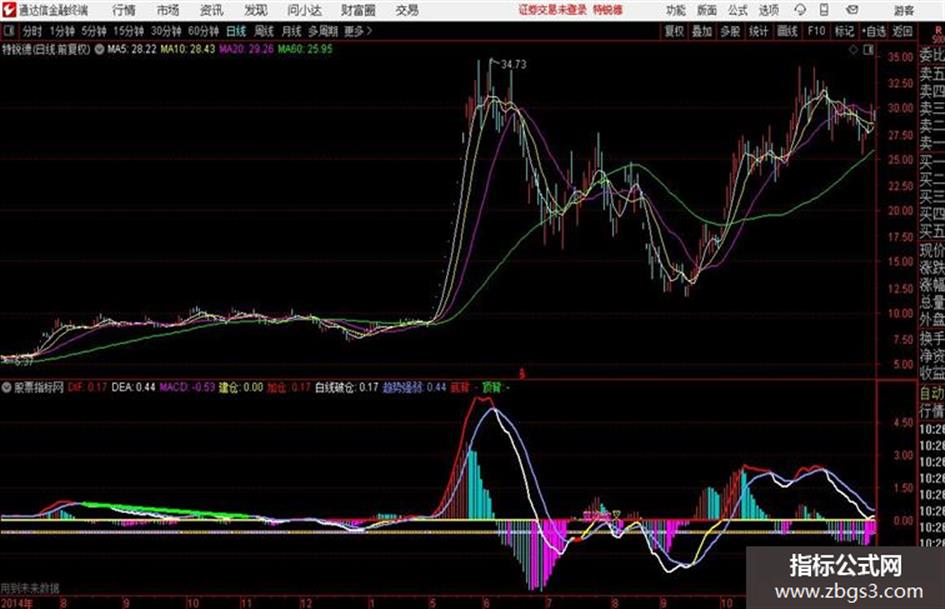The width and height of the screenshot is (945, 609).
Task: Click the 通达信 red logo icon
Action: point(9,10)
